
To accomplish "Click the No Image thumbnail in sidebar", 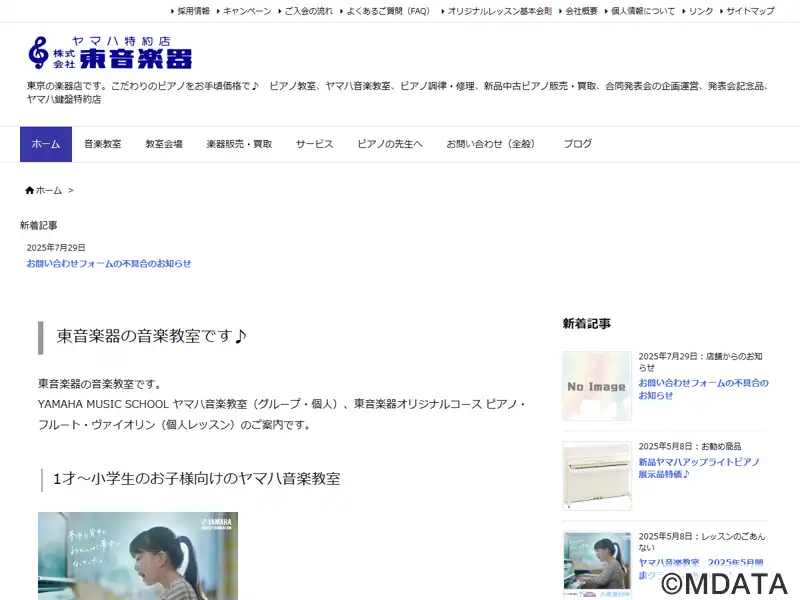I will pos(597,386).
